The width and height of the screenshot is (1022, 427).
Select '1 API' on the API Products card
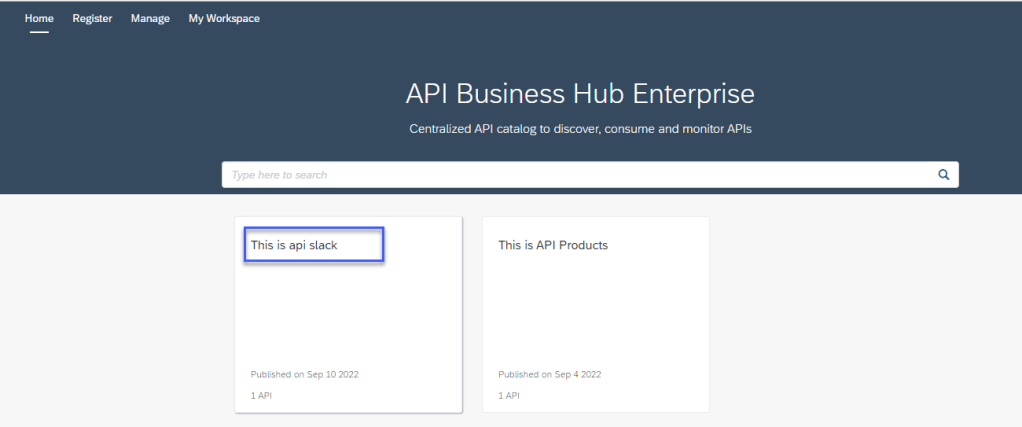tap(509, 395)
